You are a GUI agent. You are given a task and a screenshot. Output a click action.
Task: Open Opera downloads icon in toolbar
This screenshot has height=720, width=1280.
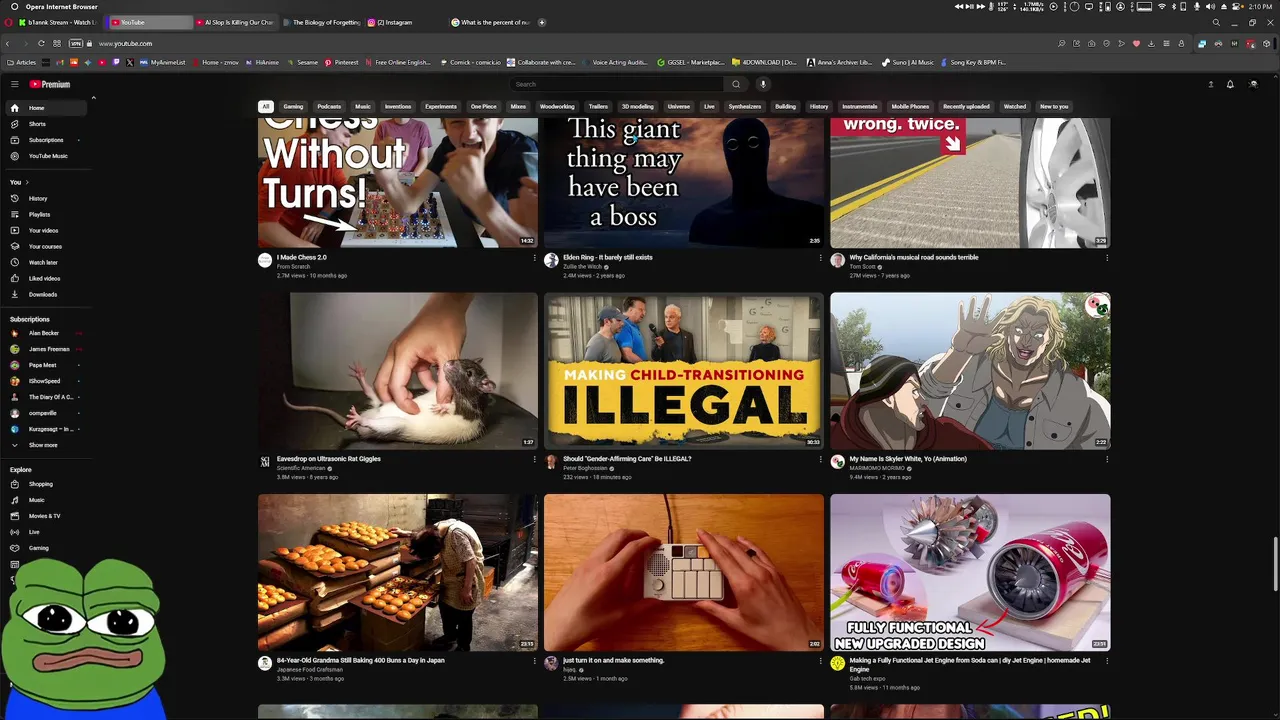[1151, 43]
